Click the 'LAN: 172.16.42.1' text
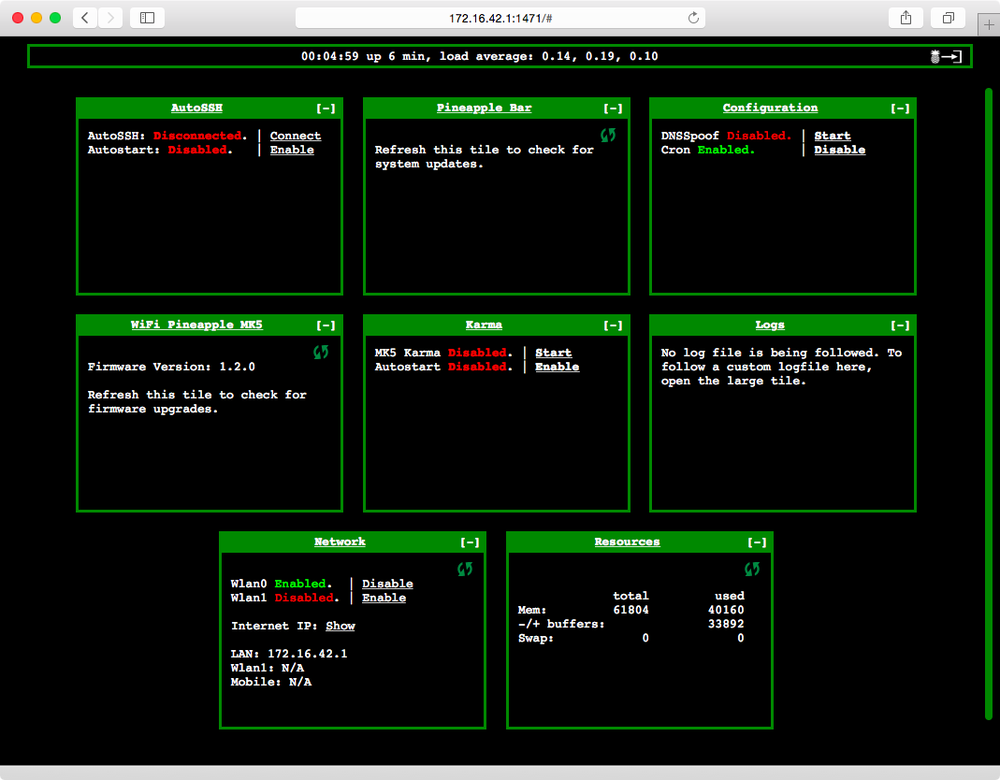Viewport: 1000px width, 780px height. [x=289, y=654]
